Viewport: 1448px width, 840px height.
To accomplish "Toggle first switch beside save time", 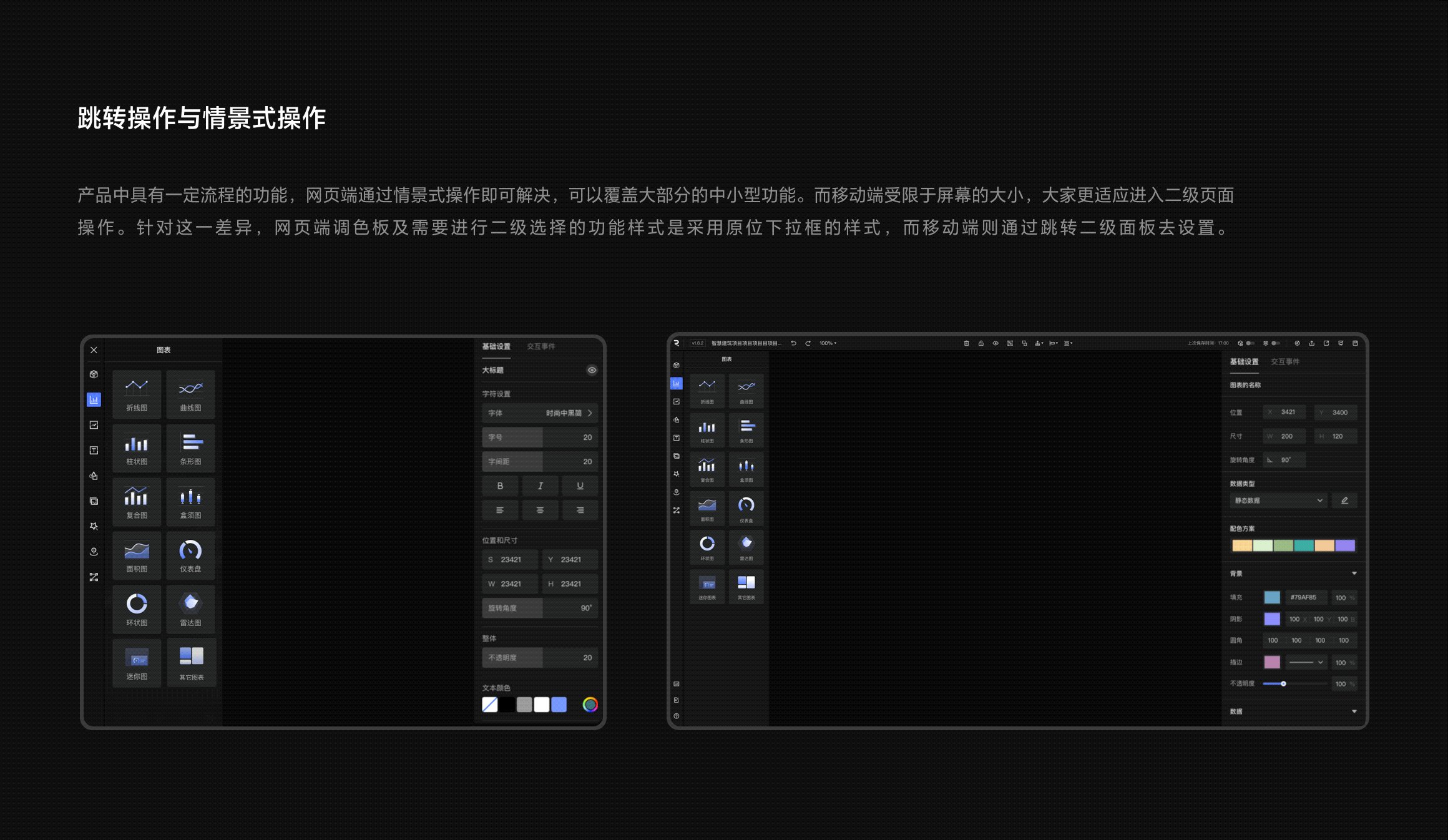I will click(1250, 343).
